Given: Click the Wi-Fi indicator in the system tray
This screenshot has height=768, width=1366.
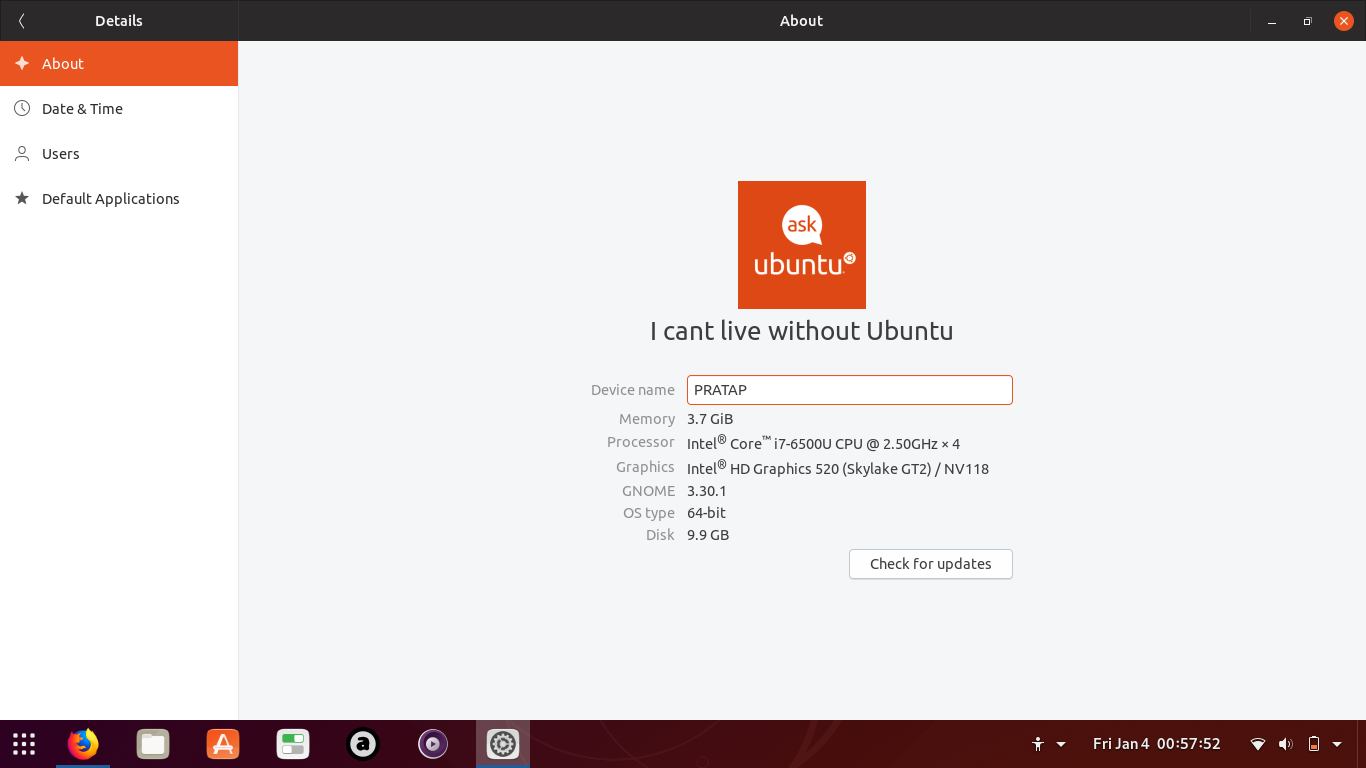Looking at the screenshot, I should click(x=1257, y=744).
